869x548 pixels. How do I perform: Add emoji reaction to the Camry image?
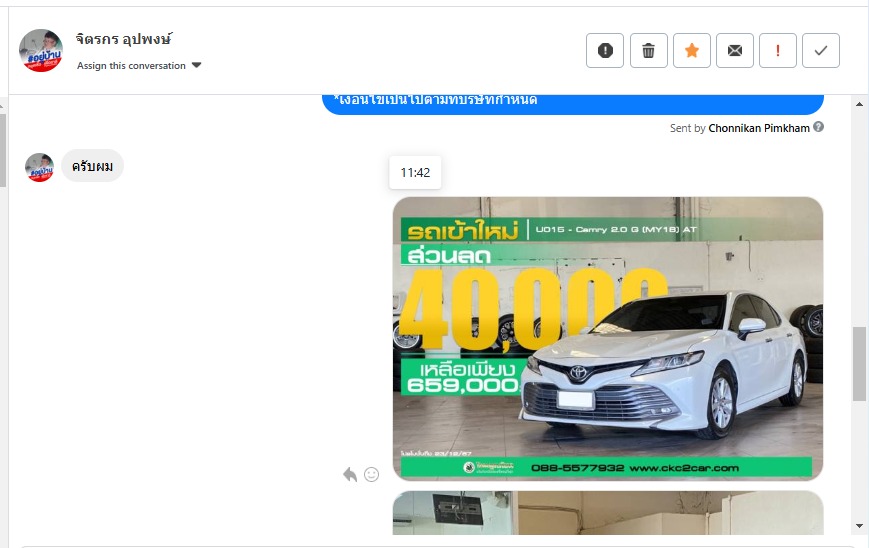[x=371, y=474]
